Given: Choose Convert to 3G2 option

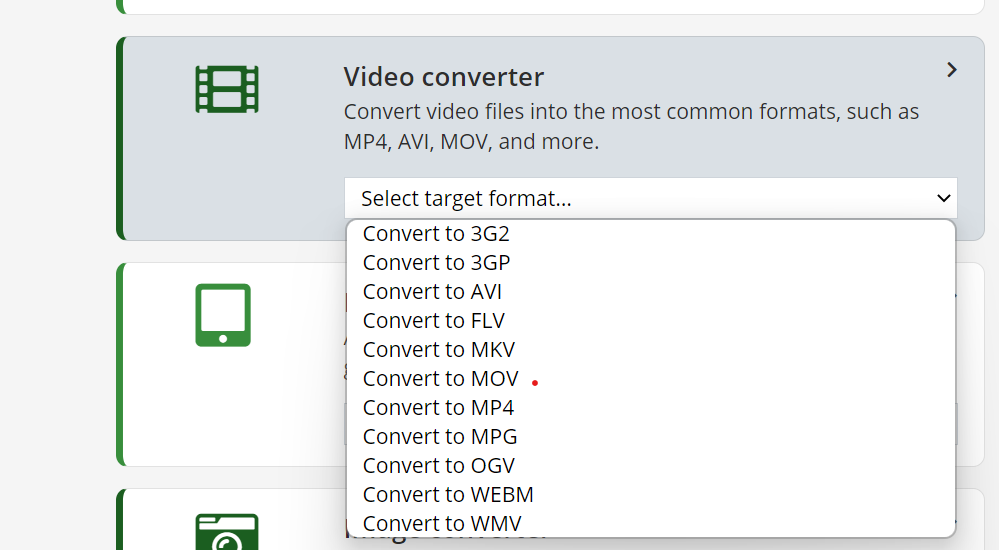Looking at the screenshot, I should click(650, 233).
